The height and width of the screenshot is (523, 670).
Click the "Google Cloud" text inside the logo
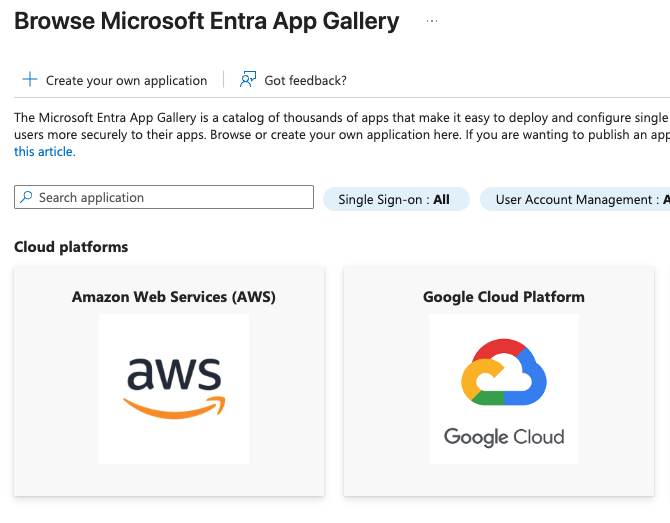pyautogui.click(x=504, y=437)
